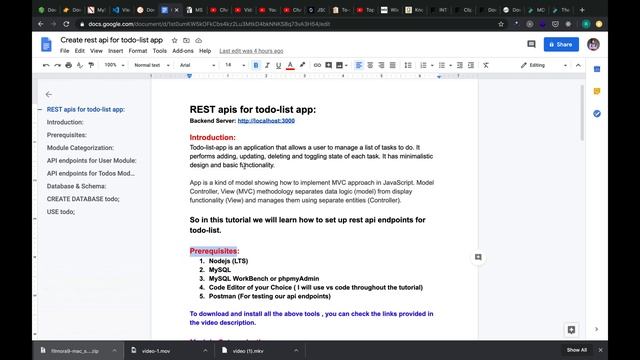The width and height of the screenshot is (640, 360).
Task: Open the Calendar side panel icon
Action: pos(597,69)
